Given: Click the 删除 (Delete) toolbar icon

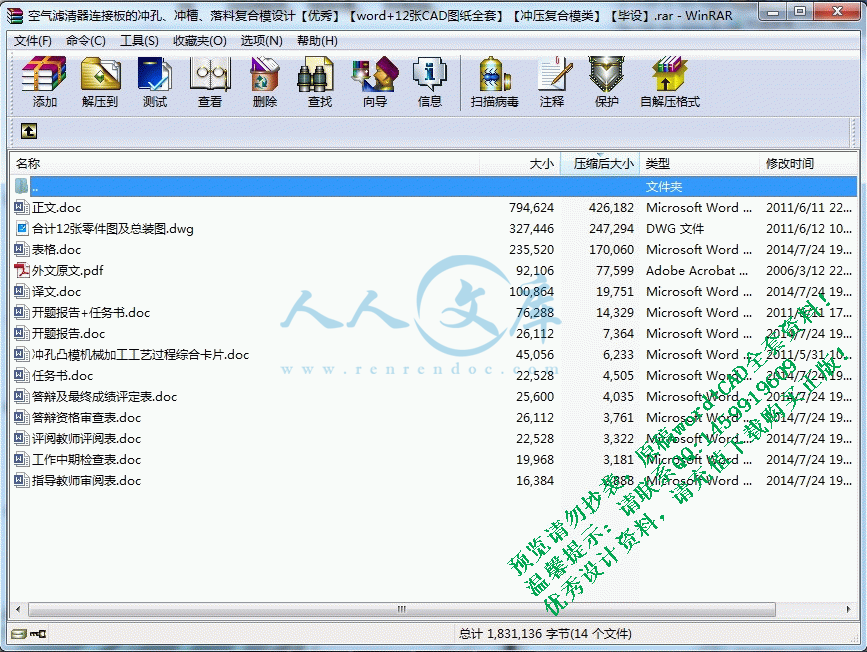Looking at the screenshot, I should pyautogui.click(x=265, y=81).
